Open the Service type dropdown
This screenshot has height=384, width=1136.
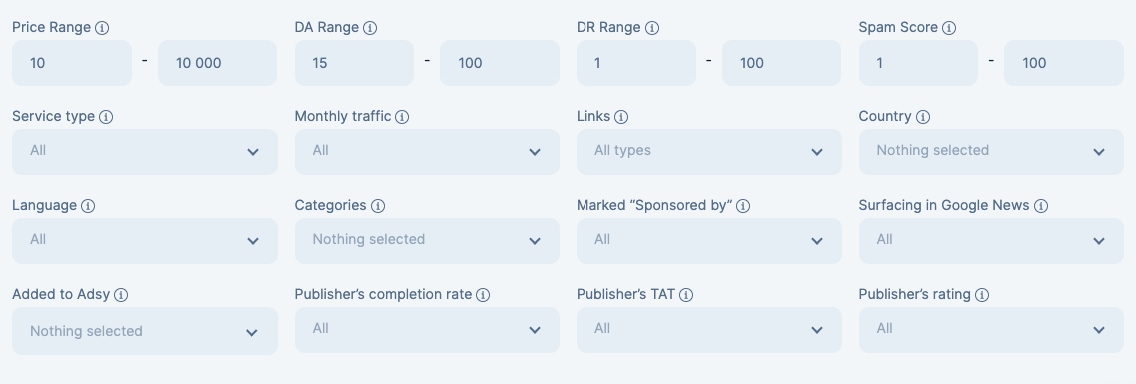pyautogui.click(x=145, y=151)
